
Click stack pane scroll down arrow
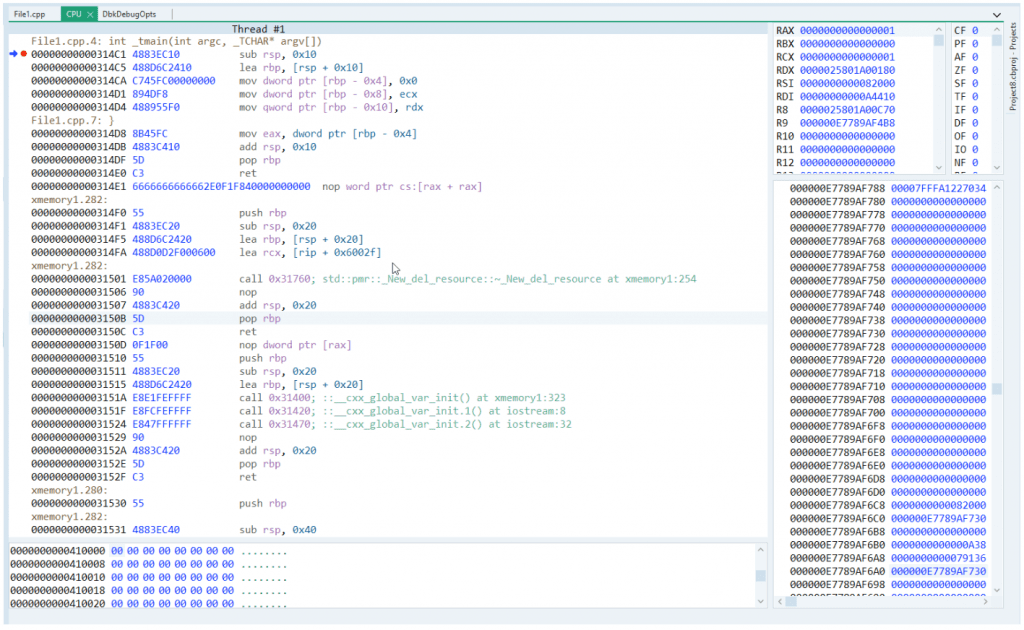click(x=997, y=590)
